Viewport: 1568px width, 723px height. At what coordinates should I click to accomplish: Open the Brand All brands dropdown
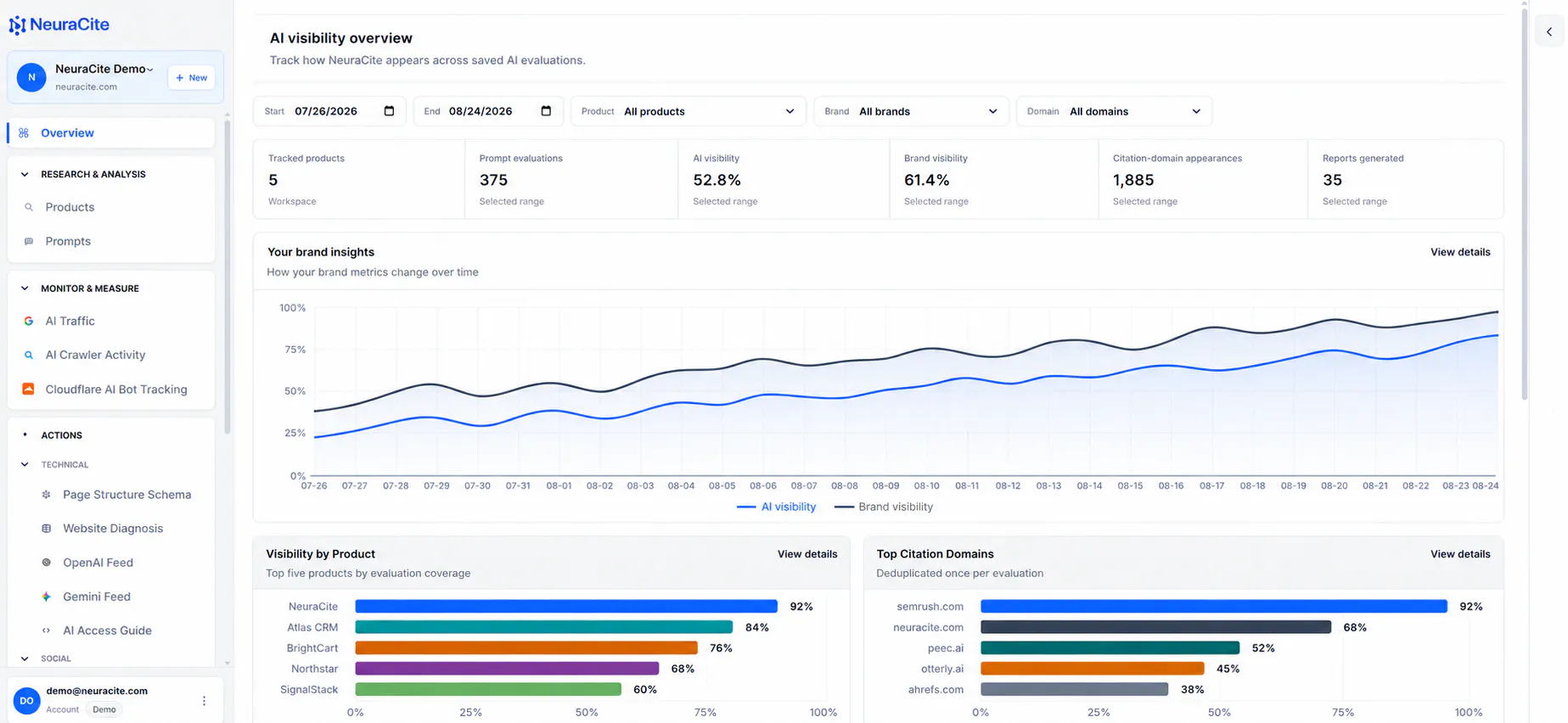pyautogui.click(x=911, y=111)
